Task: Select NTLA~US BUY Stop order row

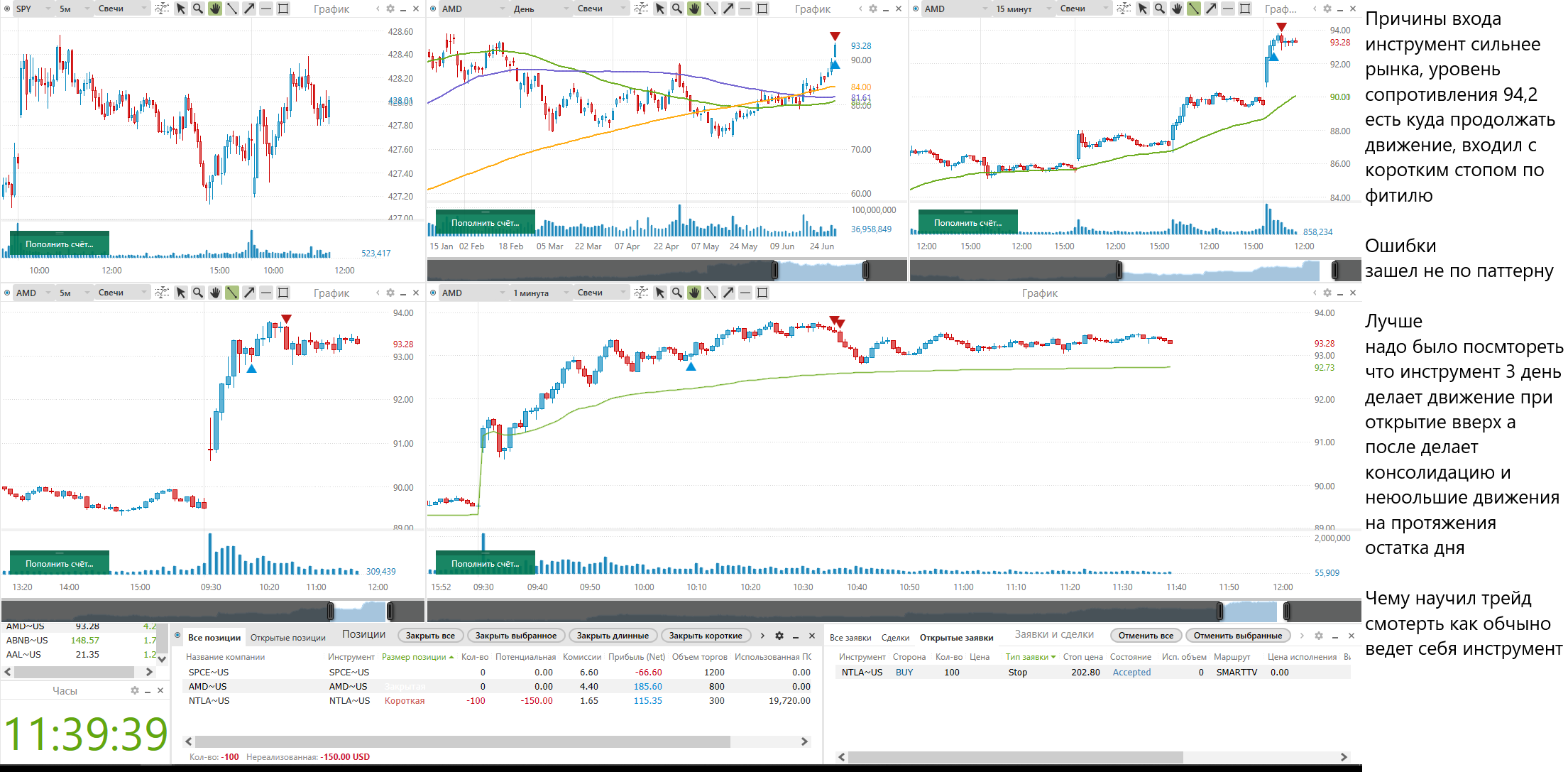Action: [1092, 673]
